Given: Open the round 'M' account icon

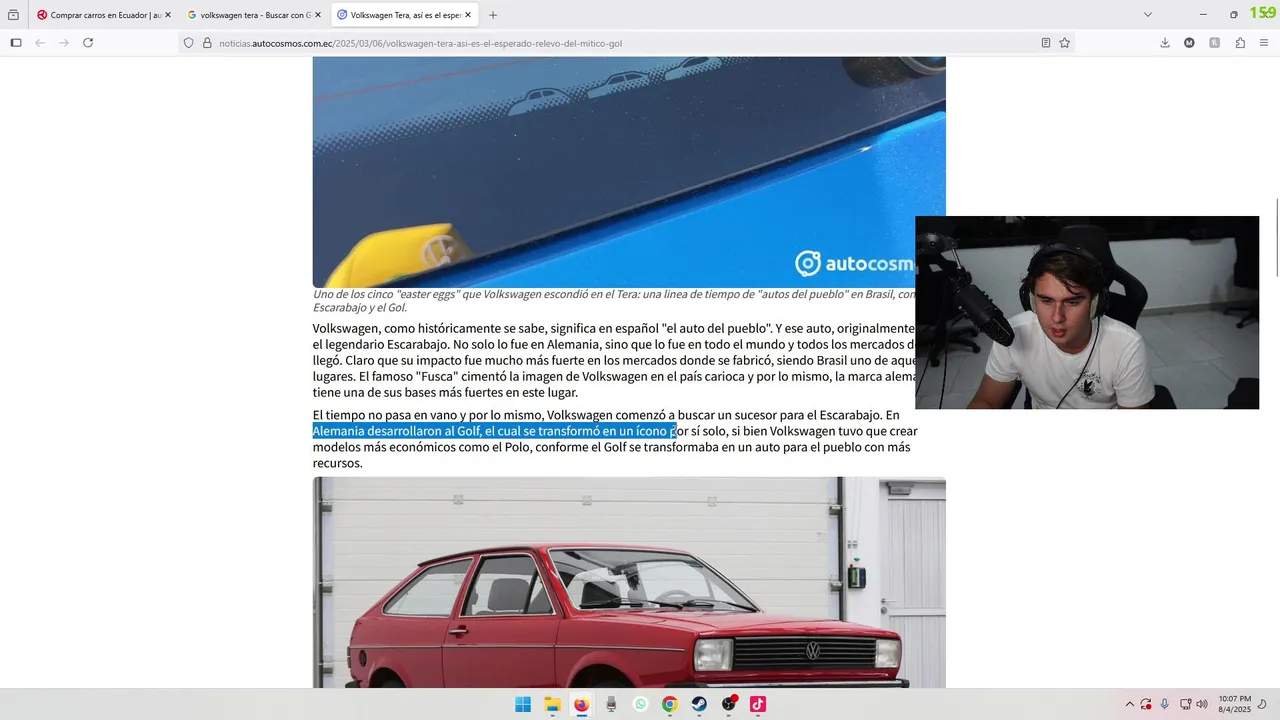Looking at the screenshot, I should click(1189, 43).
